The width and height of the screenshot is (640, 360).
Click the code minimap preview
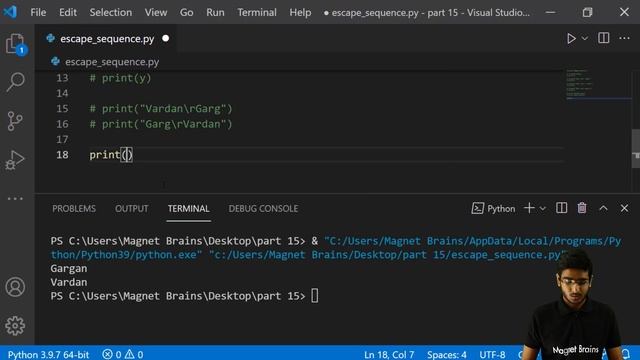pos(598,84)
